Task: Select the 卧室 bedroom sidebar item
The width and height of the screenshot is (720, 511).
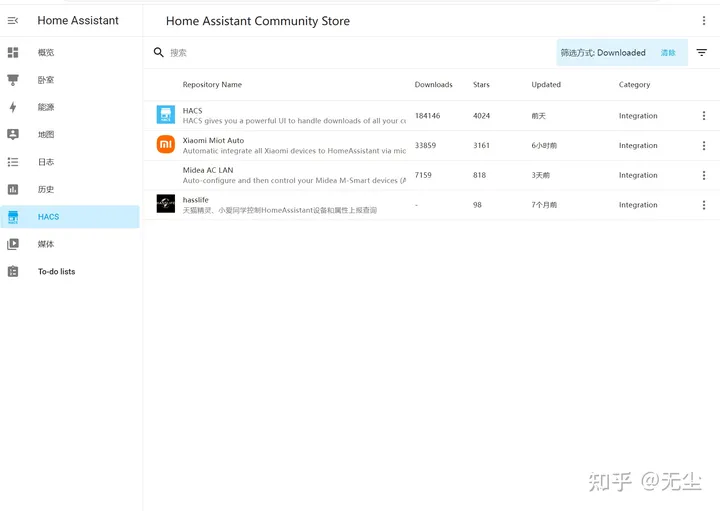Action: (x=46, y=80)
